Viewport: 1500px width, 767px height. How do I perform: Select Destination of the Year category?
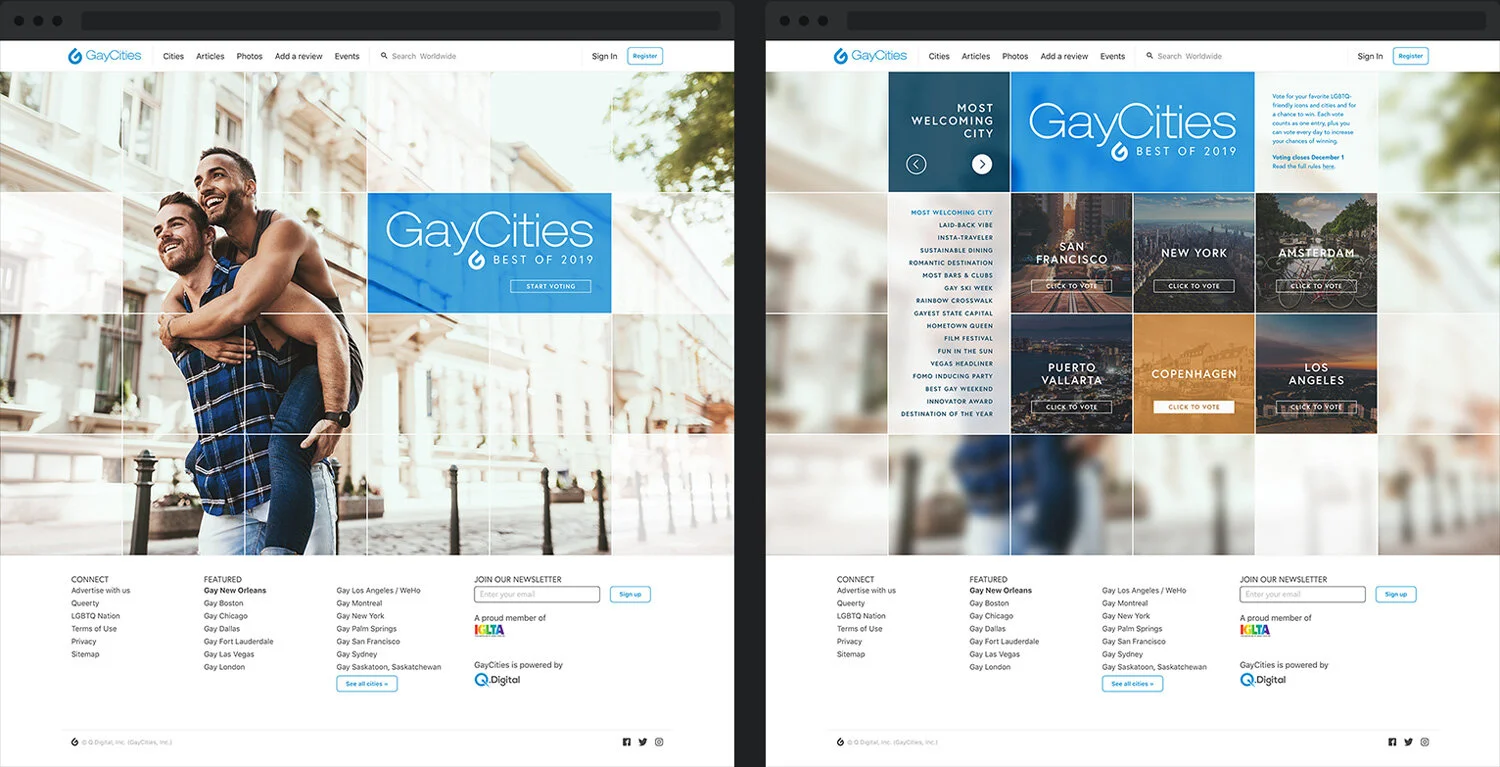tap(947, 414)
